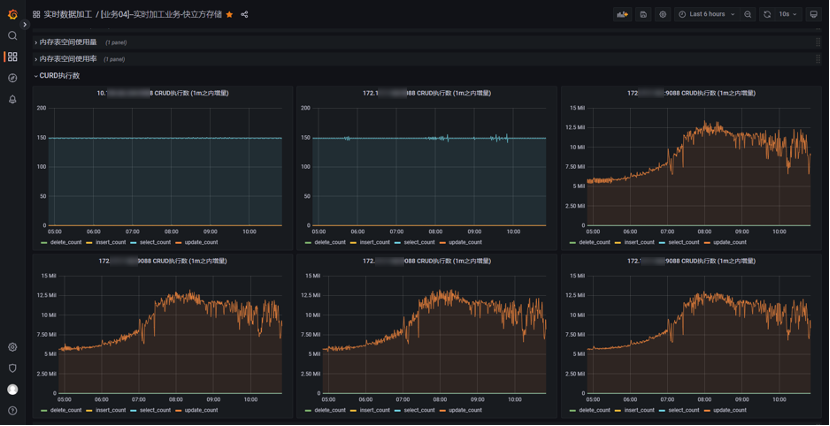
Task: Collapse the CURD执行数 row
Action: click(x=59, y=76)
